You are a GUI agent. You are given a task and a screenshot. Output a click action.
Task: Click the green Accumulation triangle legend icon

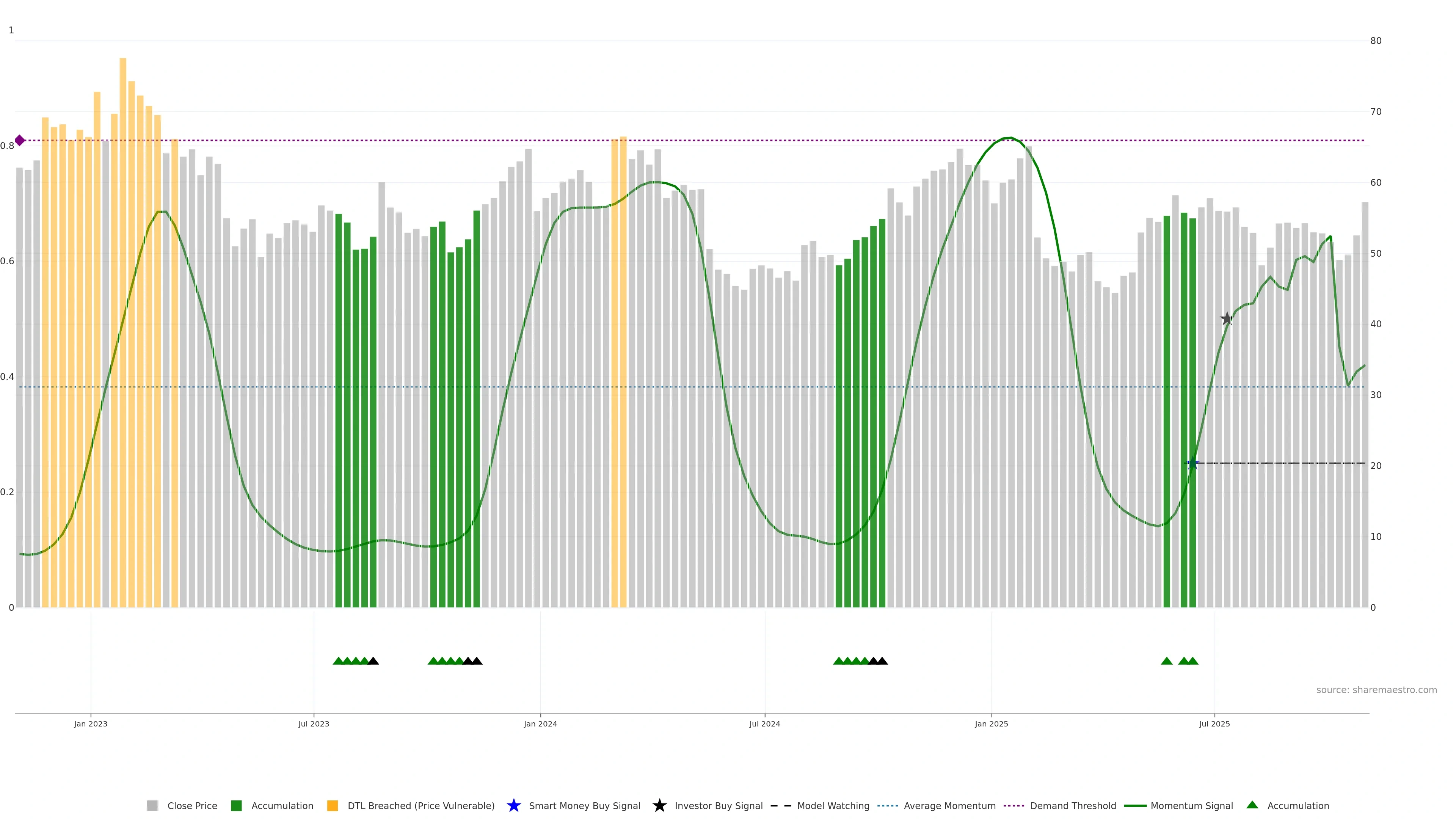point(1252,805)
